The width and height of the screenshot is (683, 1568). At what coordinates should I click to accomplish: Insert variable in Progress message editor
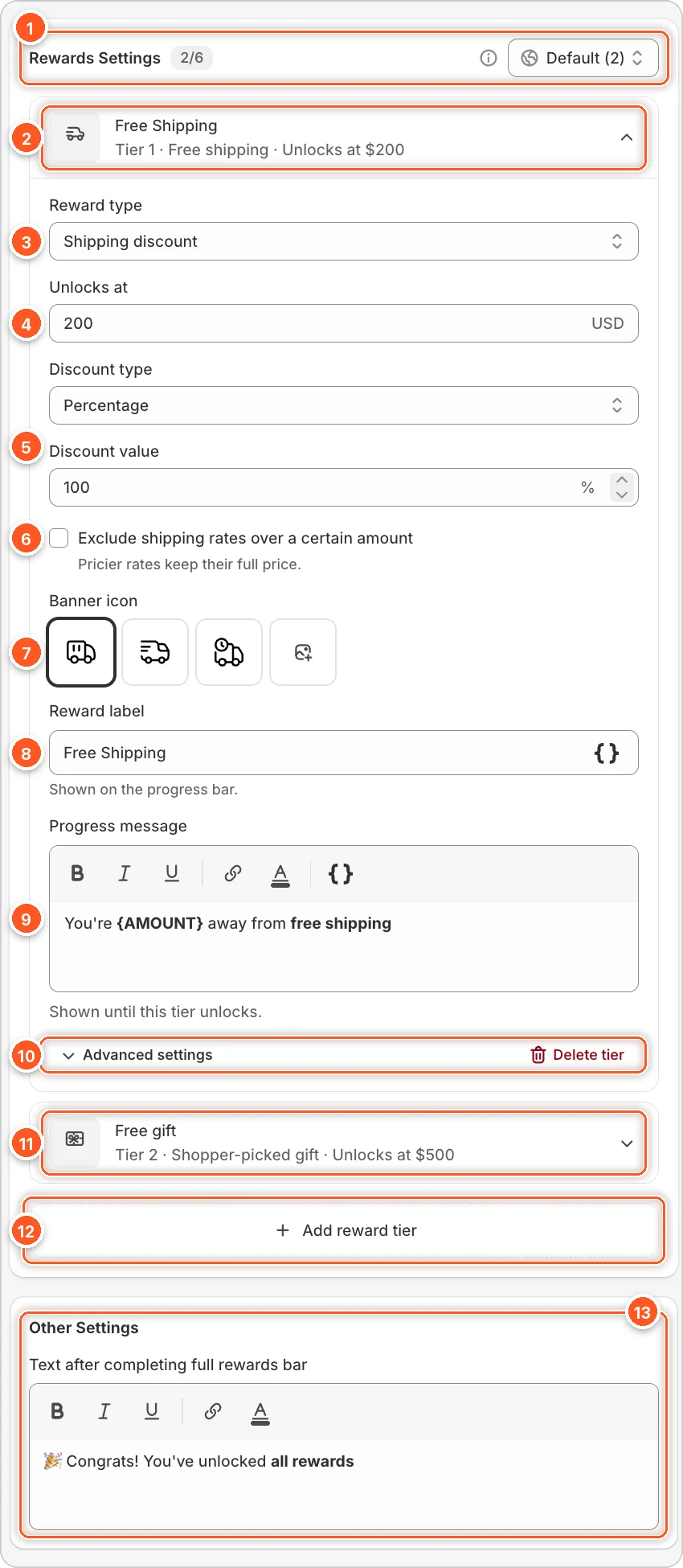point(341,873)
